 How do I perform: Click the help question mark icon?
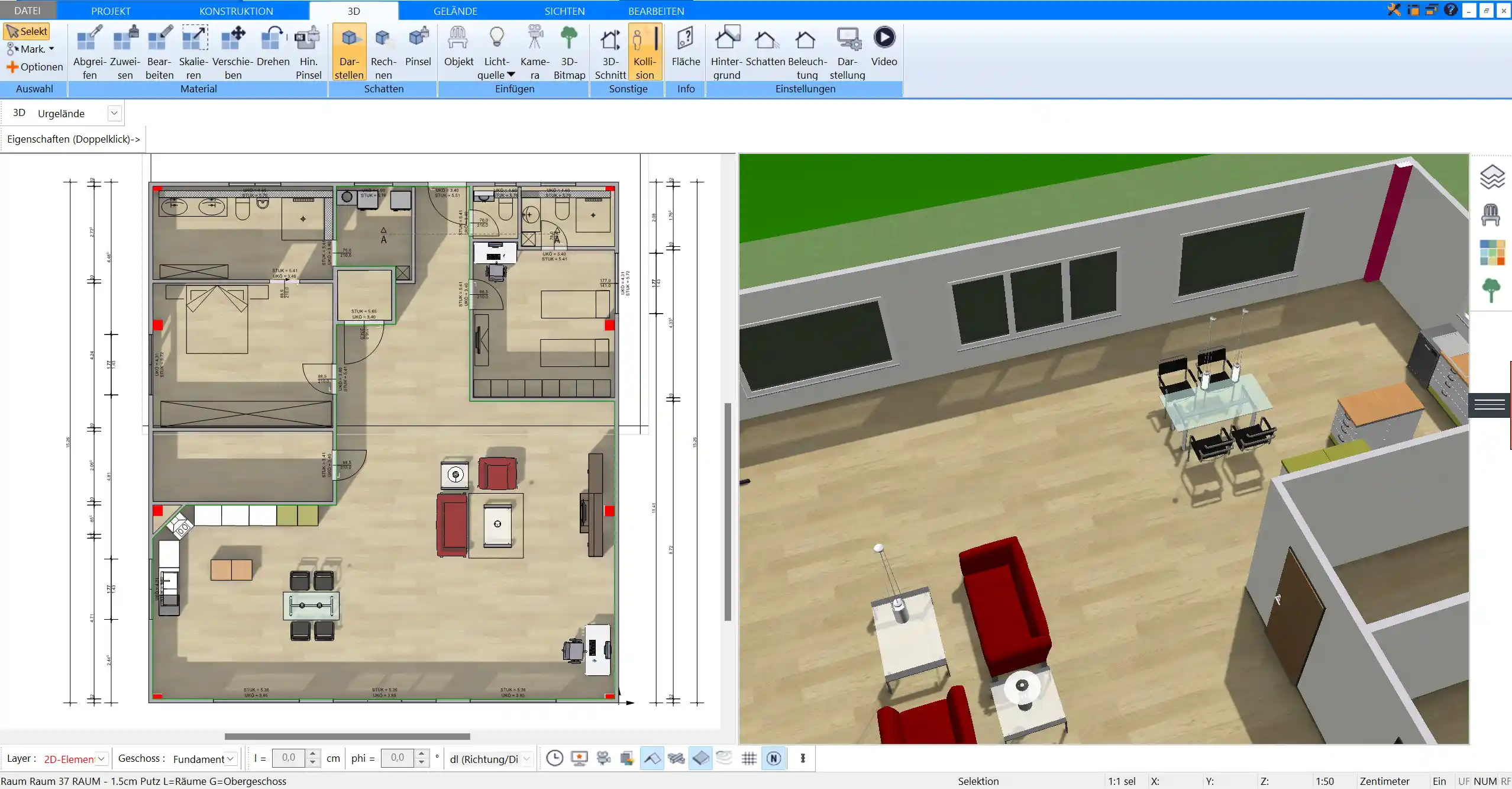pyautogui.click(x=1450, y=9)
